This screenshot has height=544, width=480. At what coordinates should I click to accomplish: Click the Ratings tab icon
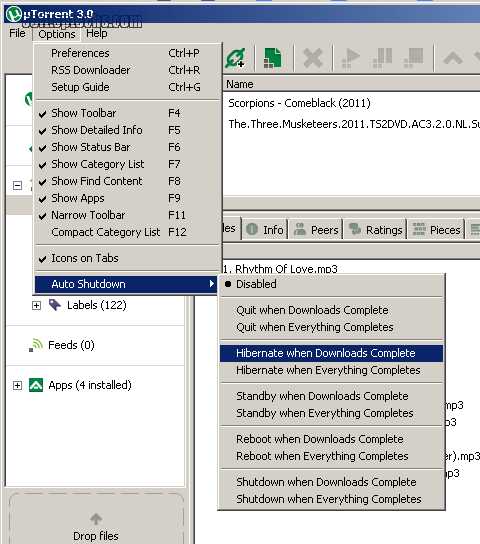[x=355, y=229]
